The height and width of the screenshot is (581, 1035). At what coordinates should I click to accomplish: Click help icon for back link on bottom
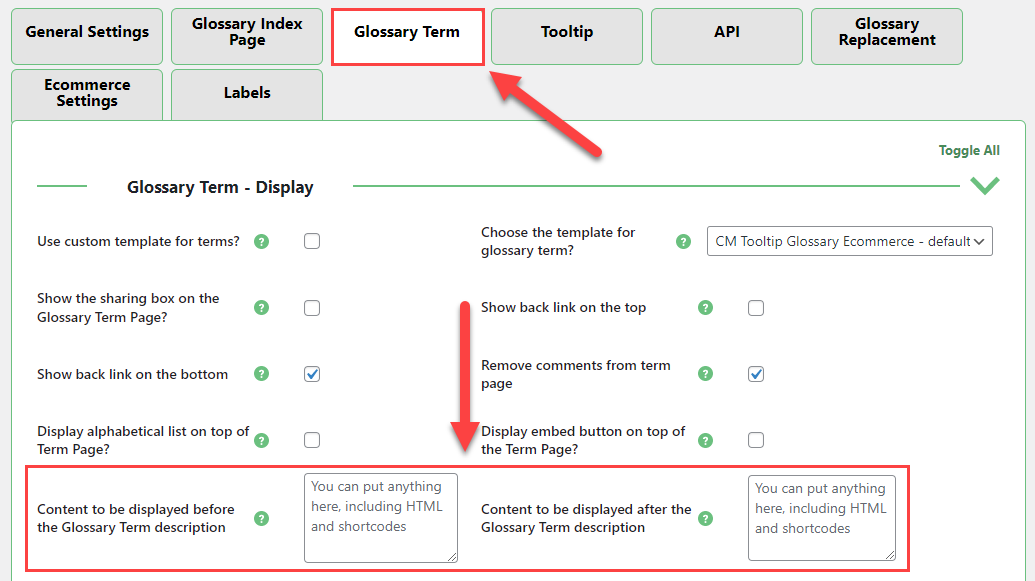[x=261, y=374]
